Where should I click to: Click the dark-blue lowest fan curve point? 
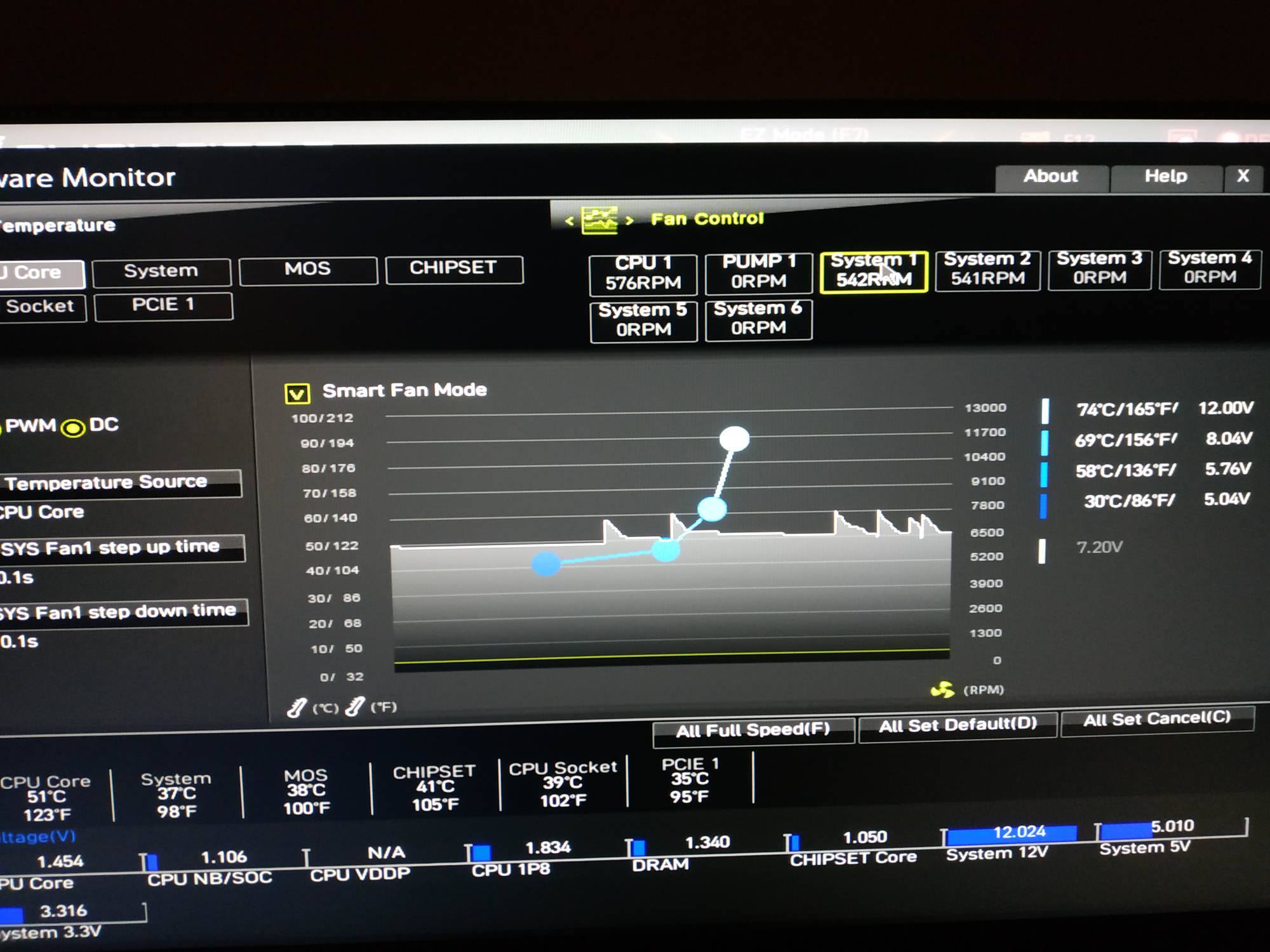pyautogui.click(x=546, y=564)
